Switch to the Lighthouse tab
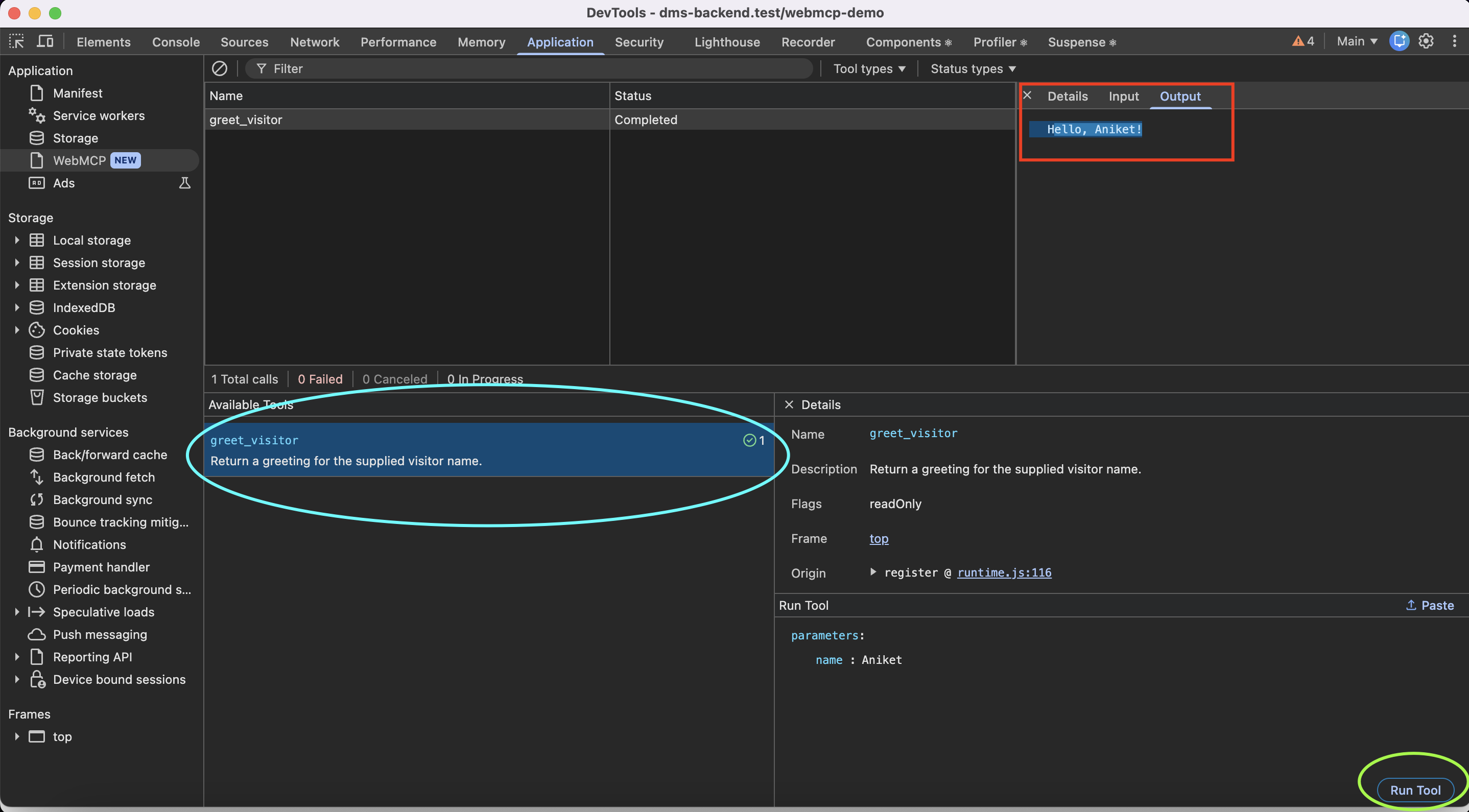Screen dimensions: 1469x812 727,42
